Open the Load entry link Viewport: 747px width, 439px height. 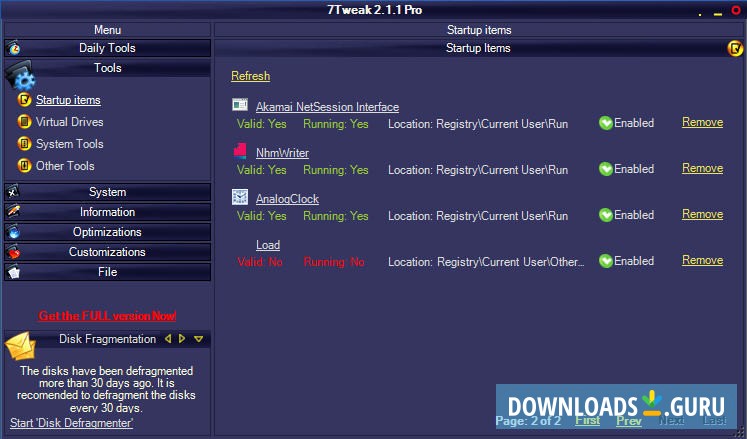coord(268,245)
